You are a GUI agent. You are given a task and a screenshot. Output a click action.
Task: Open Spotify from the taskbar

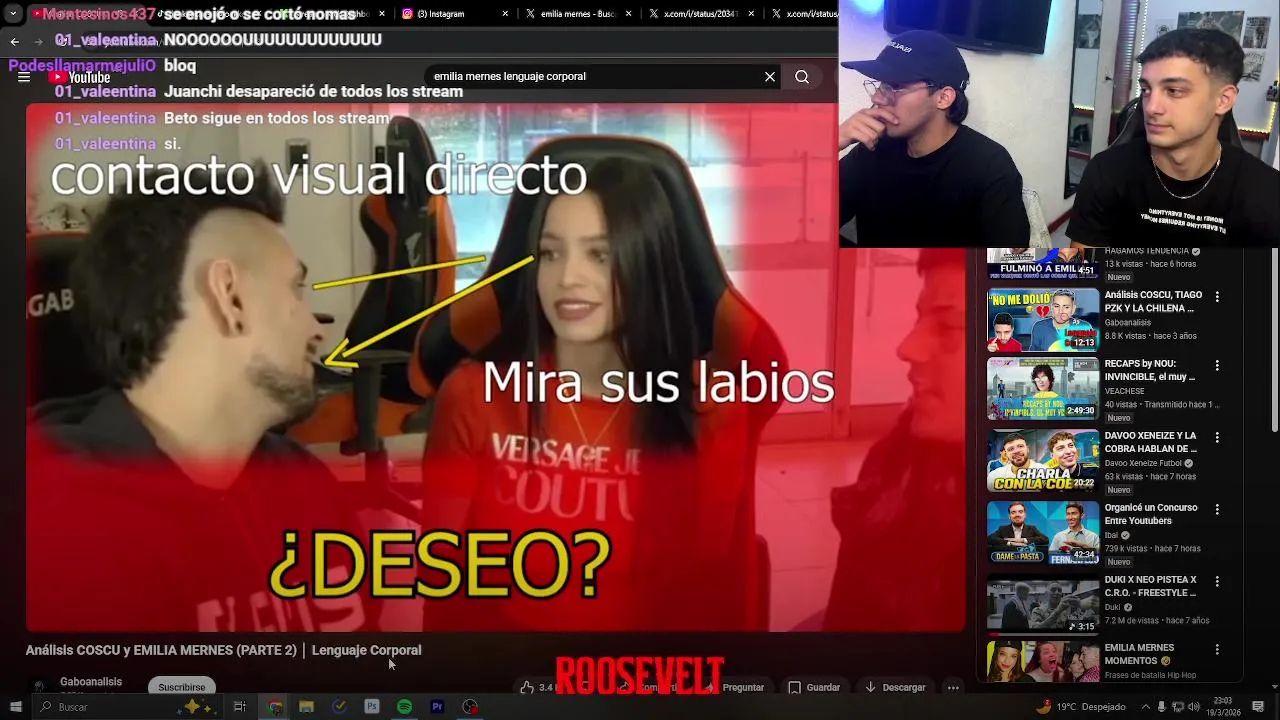coord(404,707)
